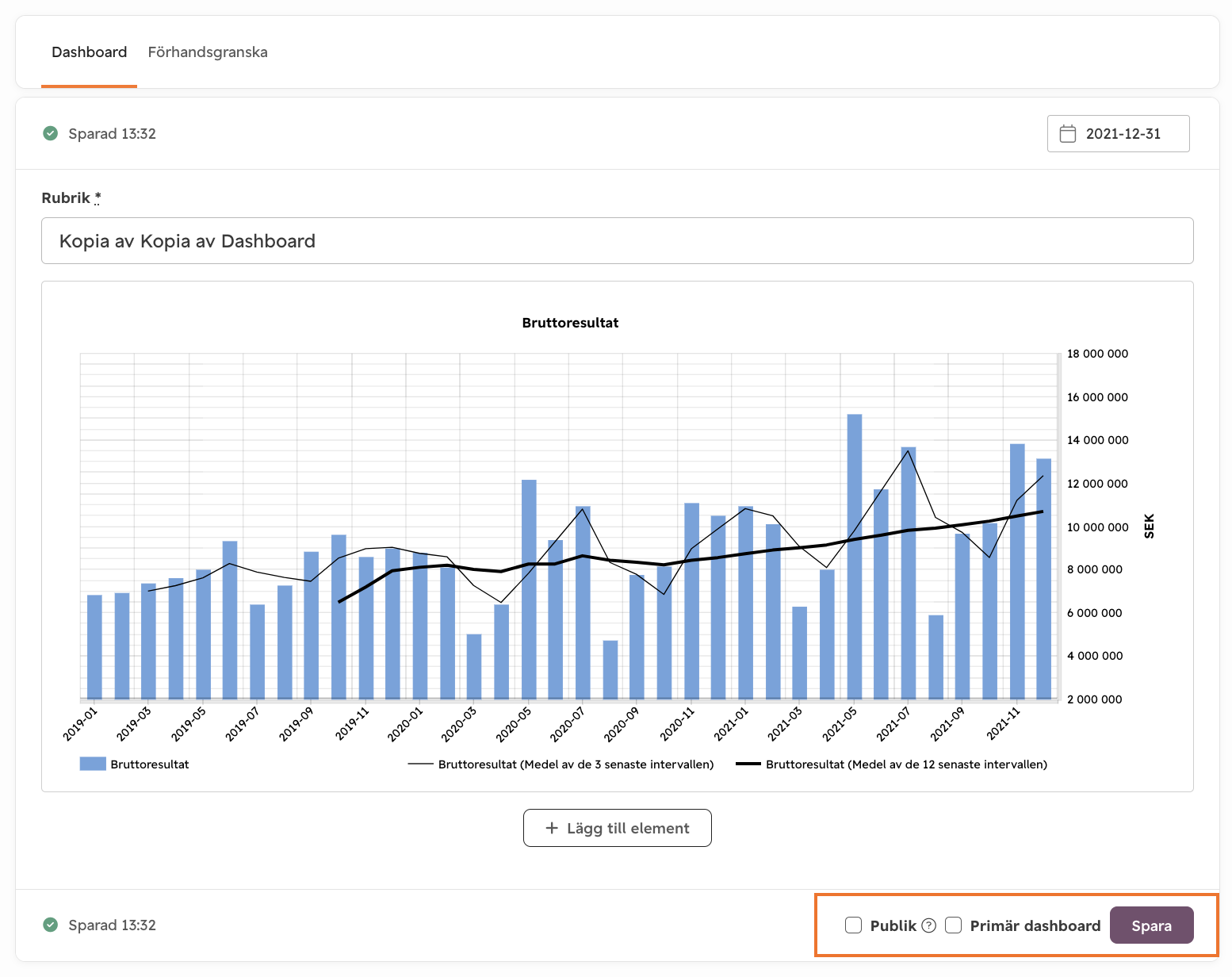
Task: Click the 2020-07 x-axis label
Action: (568, 723)
